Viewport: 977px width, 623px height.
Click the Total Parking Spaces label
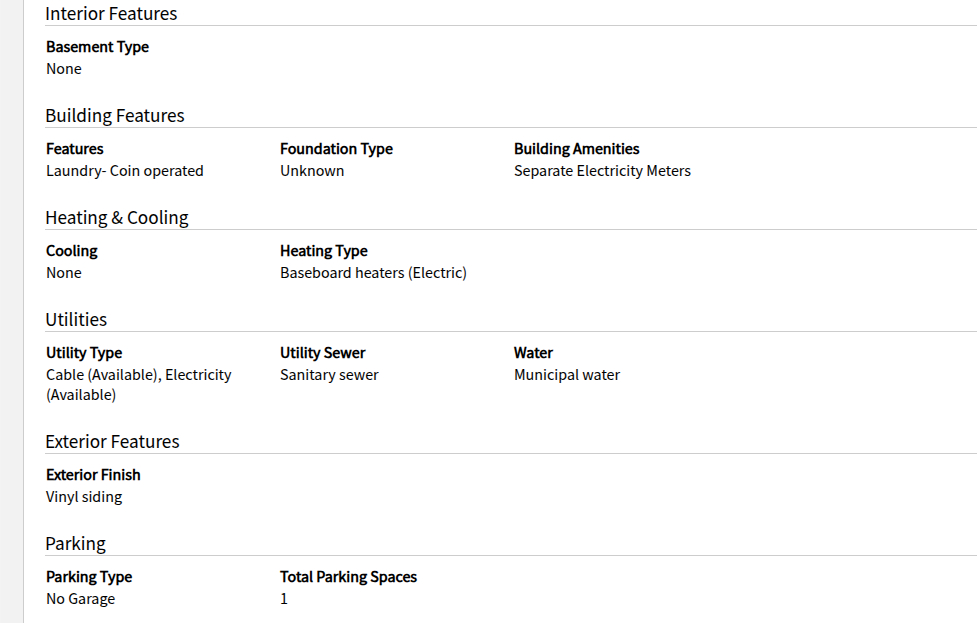click(x=348, y=577)
